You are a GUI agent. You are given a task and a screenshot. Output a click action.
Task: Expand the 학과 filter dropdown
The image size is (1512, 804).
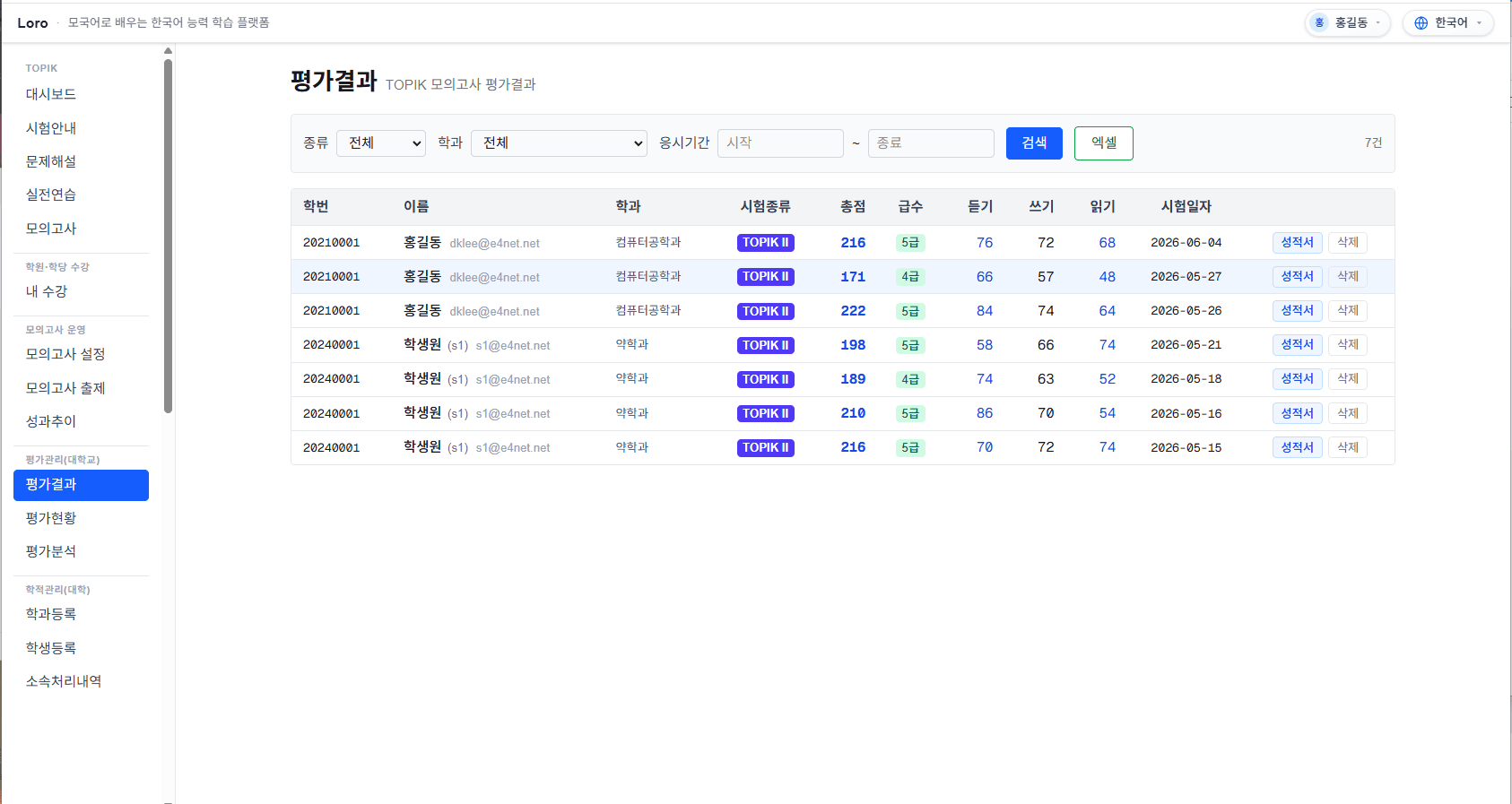click(x=559, y=143)
